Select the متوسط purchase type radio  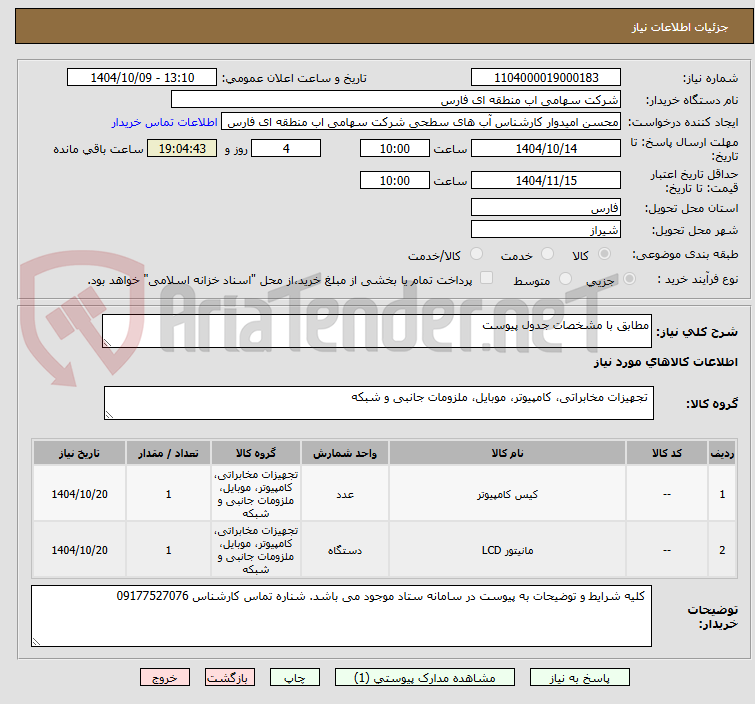point(565,279)
